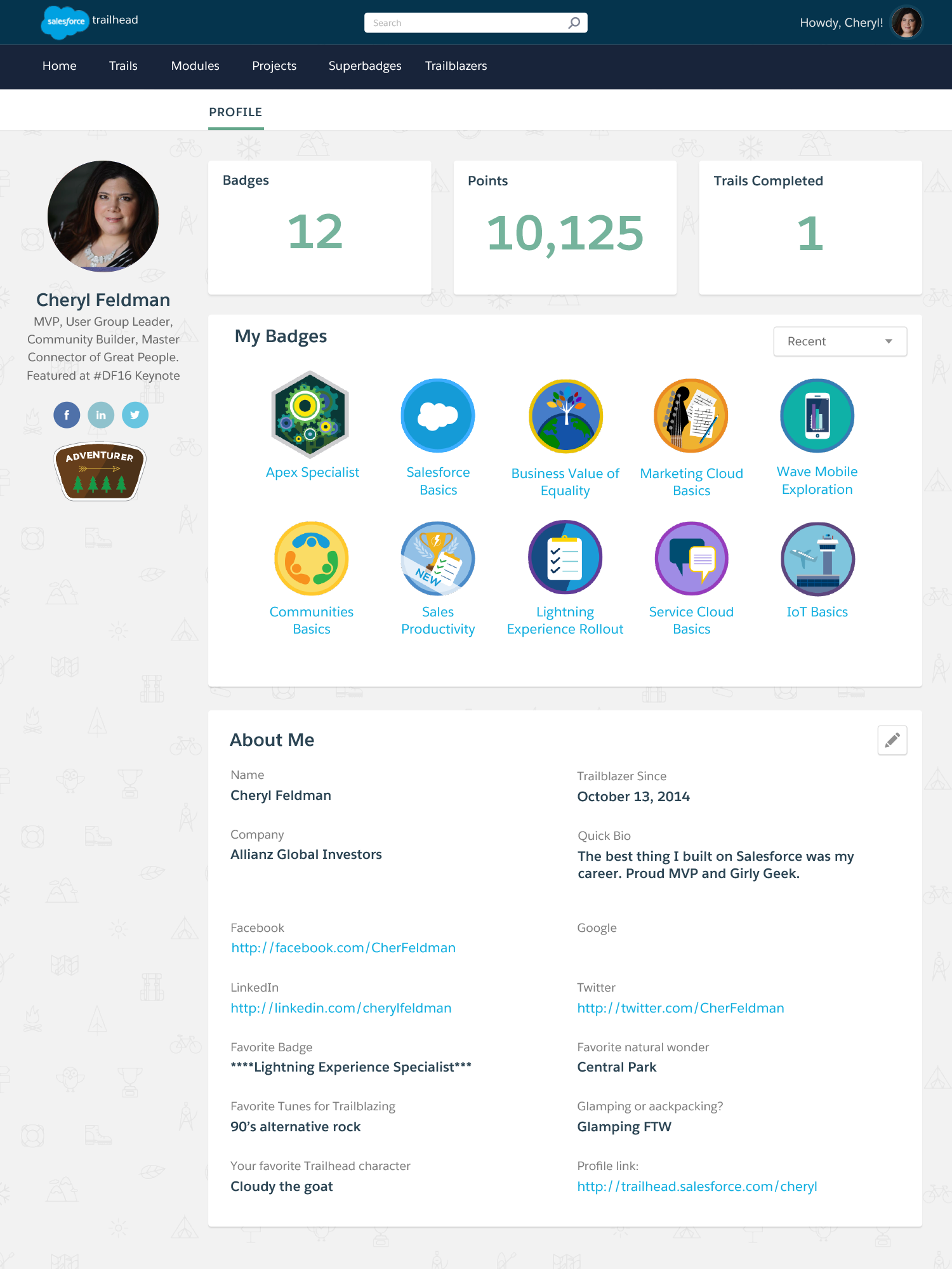Open the Communities Basics text link
Viewport: 952px width, 1269px height.
pos(312,620)
